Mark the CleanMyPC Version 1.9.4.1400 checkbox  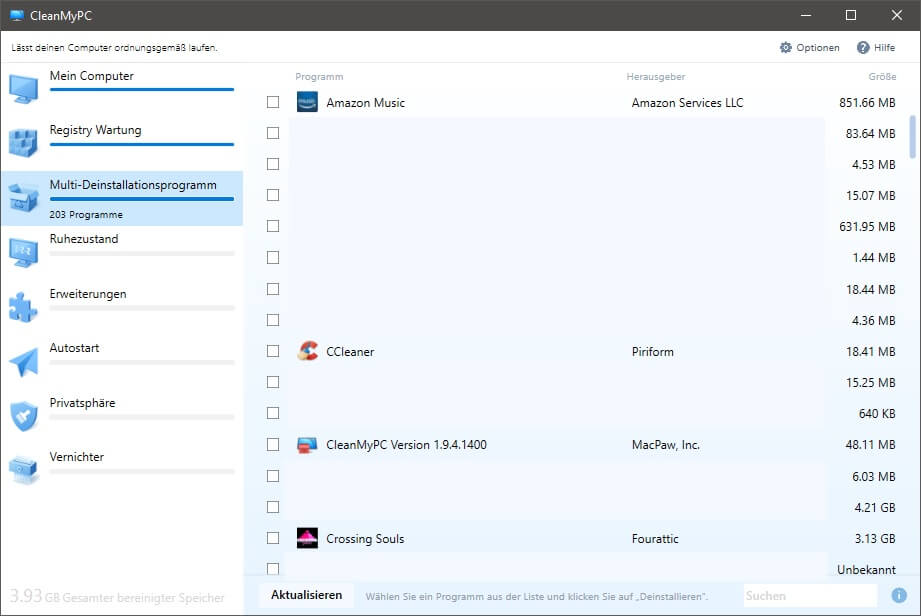pos(273,444)
